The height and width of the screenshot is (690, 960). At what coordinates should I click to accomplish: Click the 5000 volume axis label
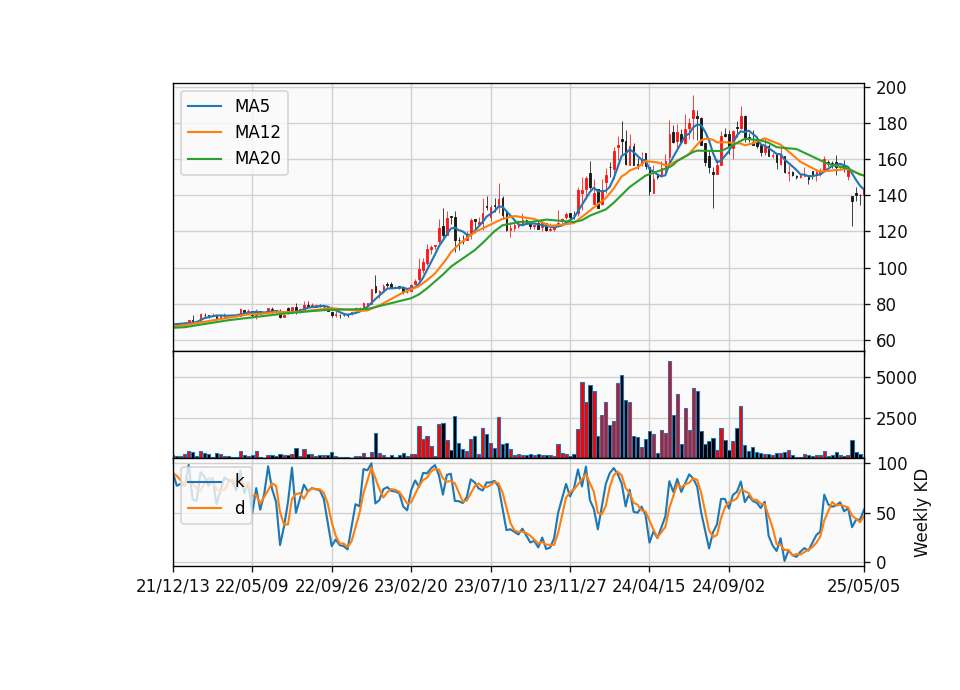(x=896, y=378)
